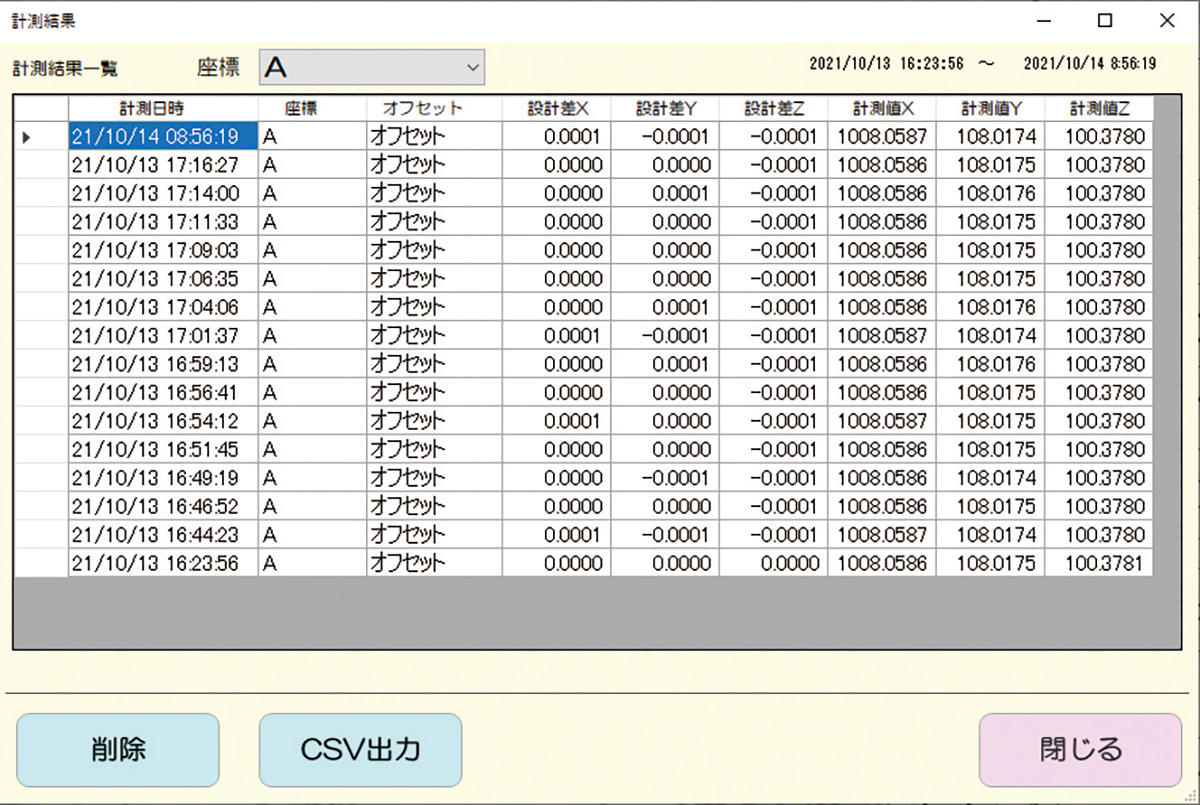Click the 計測値Y column header
The height and width of the screenshot is (805, 1200).
[990, 108]
